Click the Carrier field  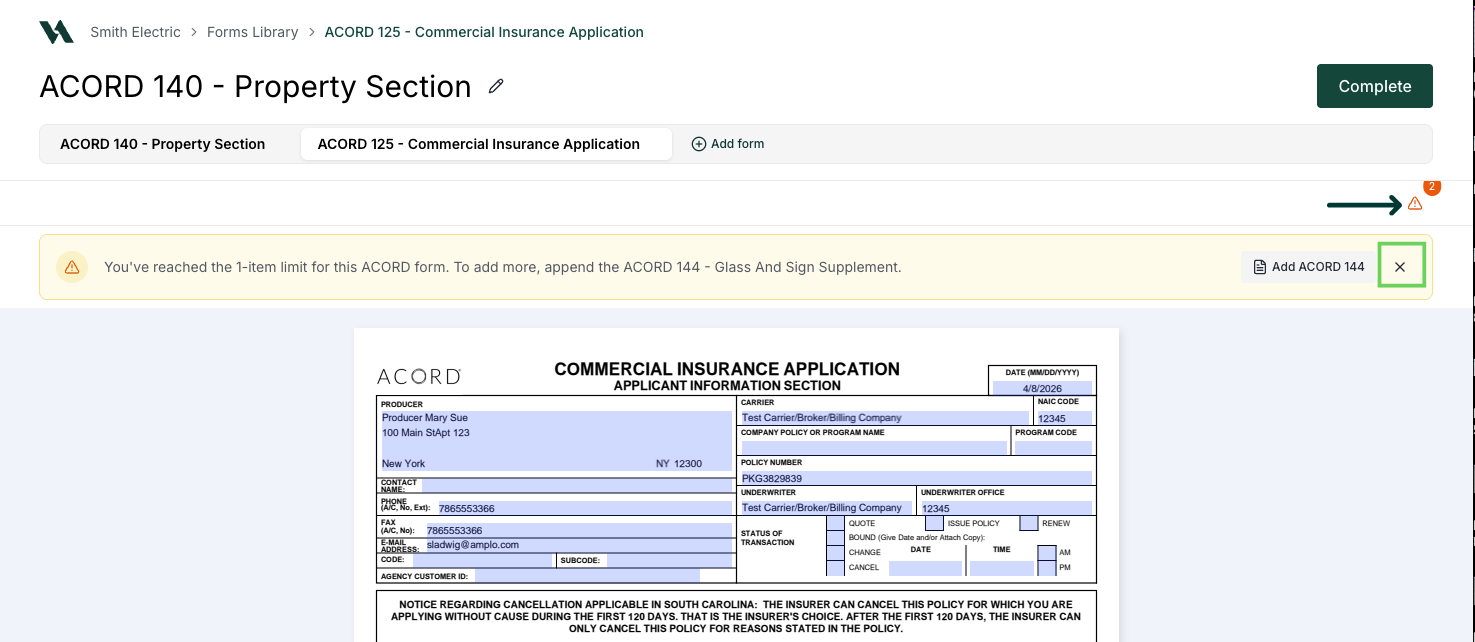click(x=884, y=418)
